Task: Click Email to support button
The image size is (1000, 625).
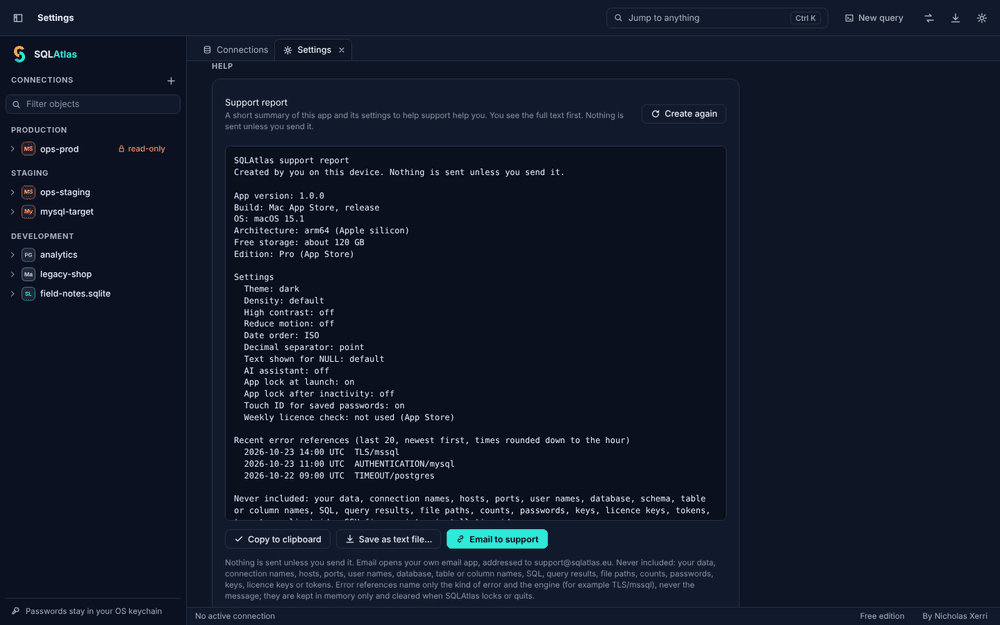Action: pyautogui.click(x=497, y=539)
